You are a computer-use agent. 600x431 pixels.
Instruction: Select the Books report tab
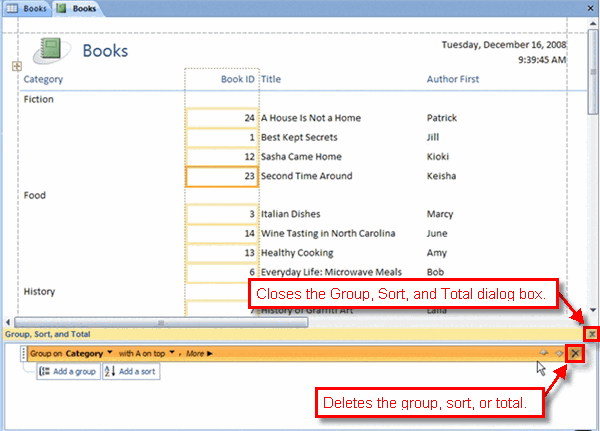(x=77, y=8)
